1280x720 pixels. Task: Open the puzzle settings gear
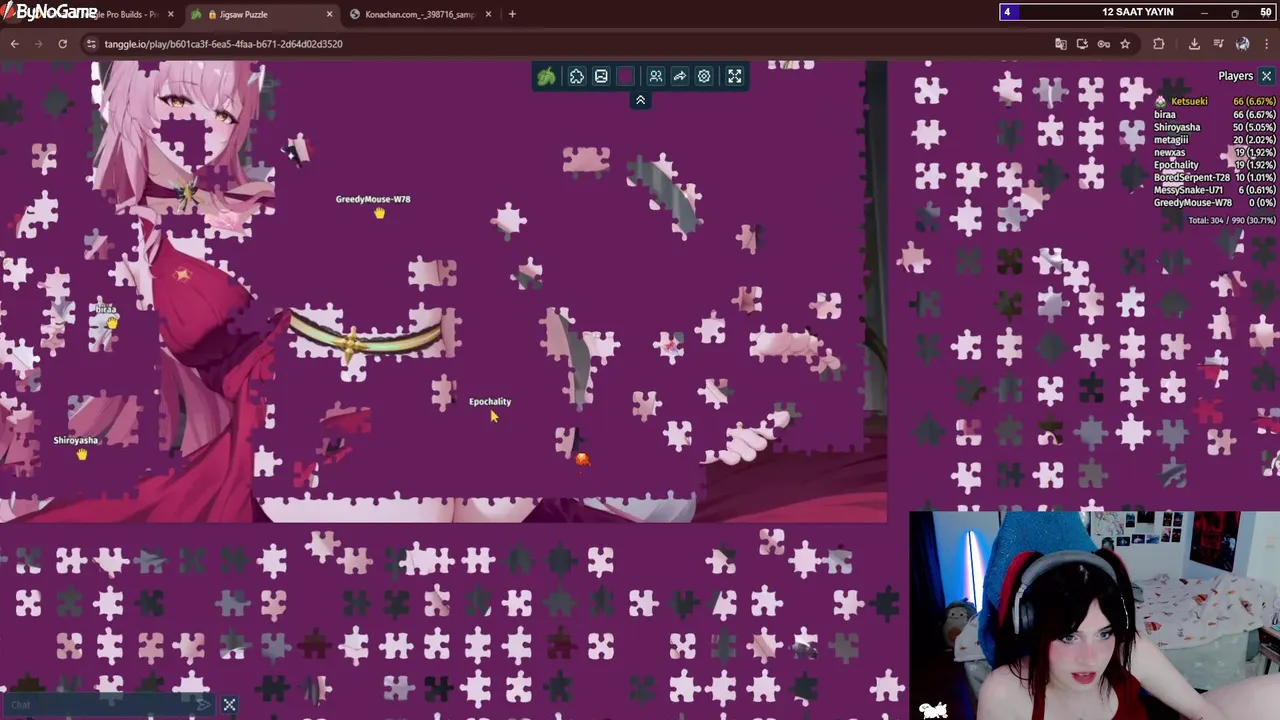(x=704, y=76)
